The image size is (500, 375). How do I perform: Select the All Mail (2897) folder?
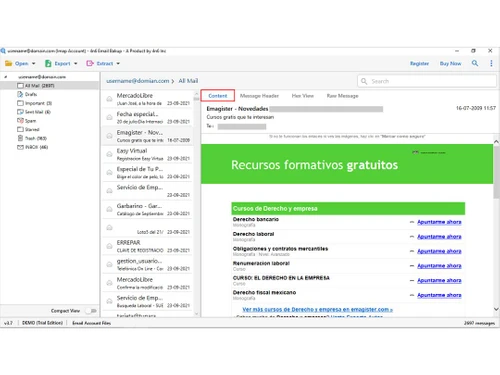[50, 86]
